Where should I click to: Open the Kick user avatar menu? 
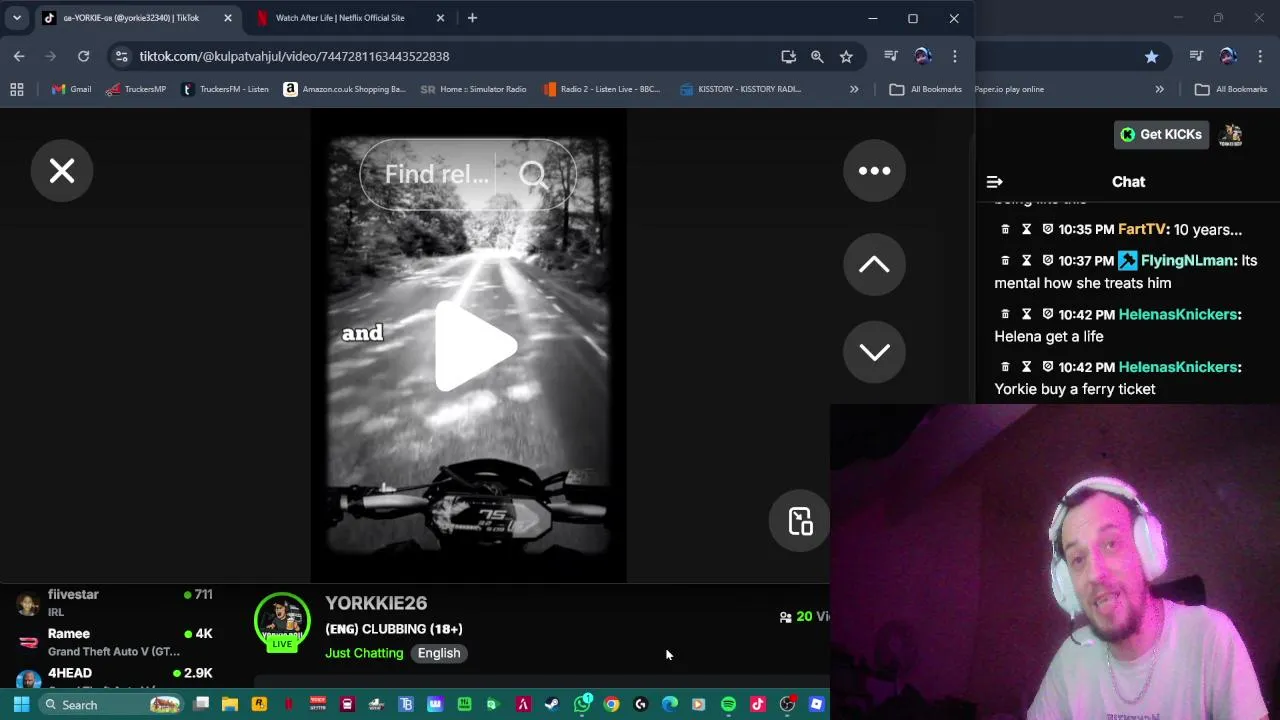(1231, 134)
